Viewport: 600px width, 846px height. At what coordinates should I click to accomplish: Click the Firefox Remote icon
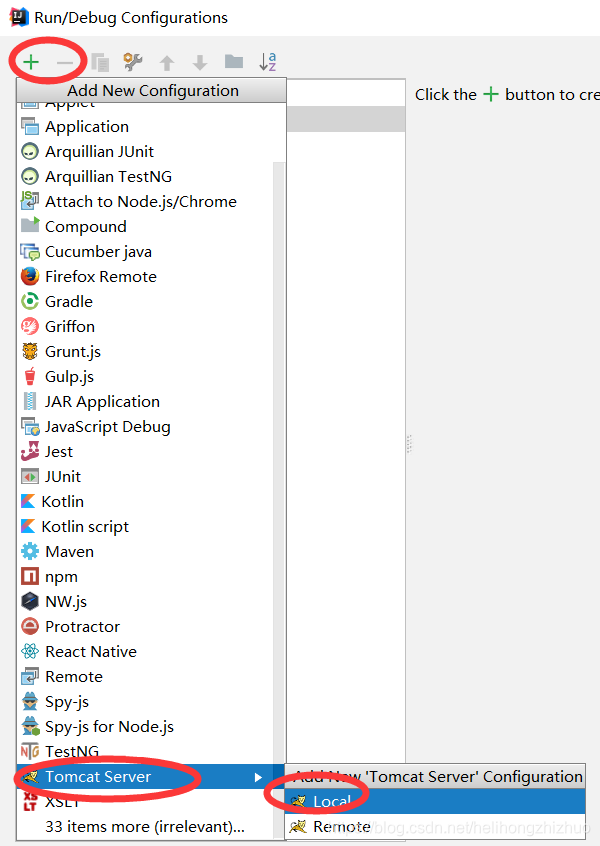[30, 276]
